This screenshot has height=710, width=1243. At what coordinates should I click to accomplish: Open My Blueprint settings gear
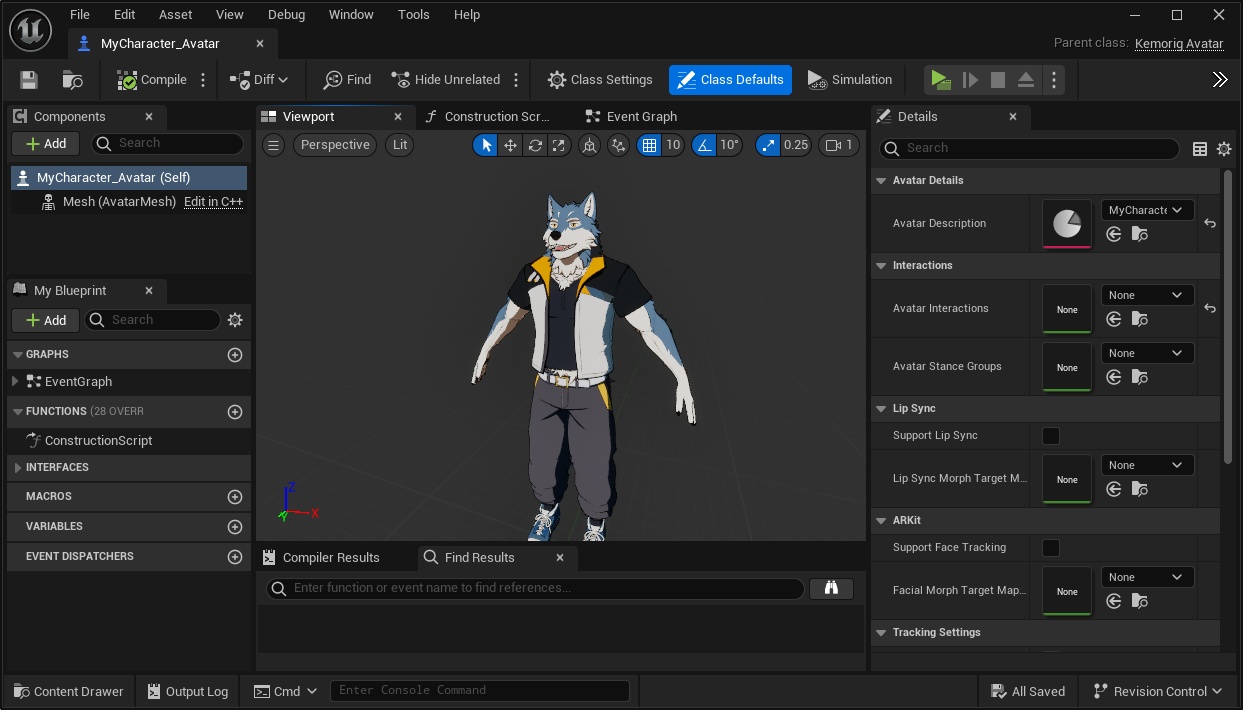[235, 320]
